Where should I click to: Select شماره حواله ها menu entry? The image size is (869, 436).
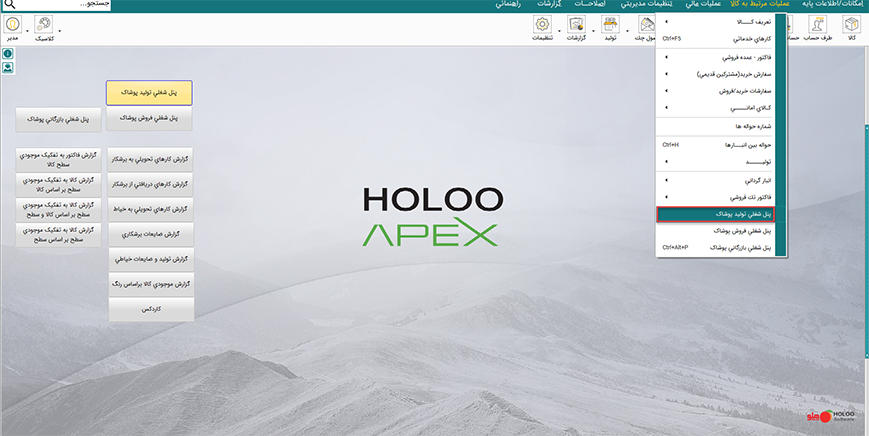coord(715,127)
